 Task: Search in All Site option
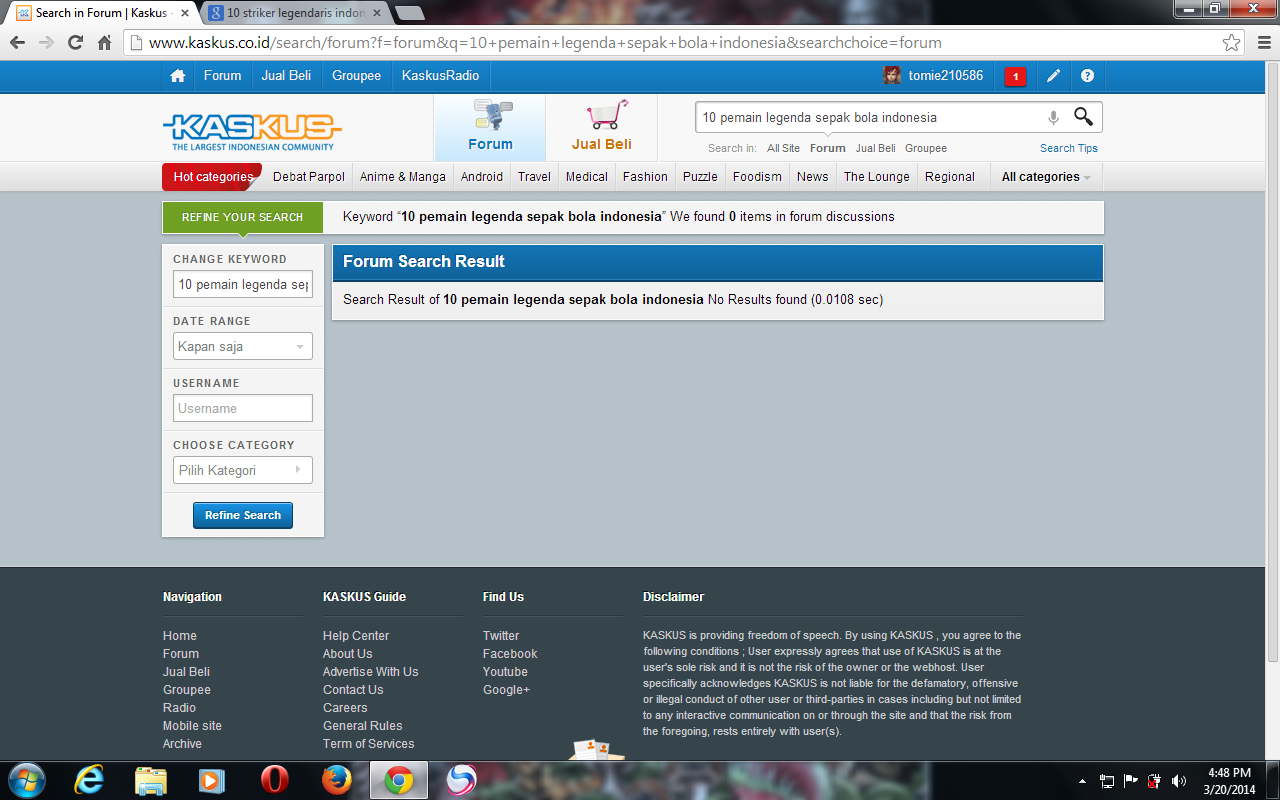point(783,148)
